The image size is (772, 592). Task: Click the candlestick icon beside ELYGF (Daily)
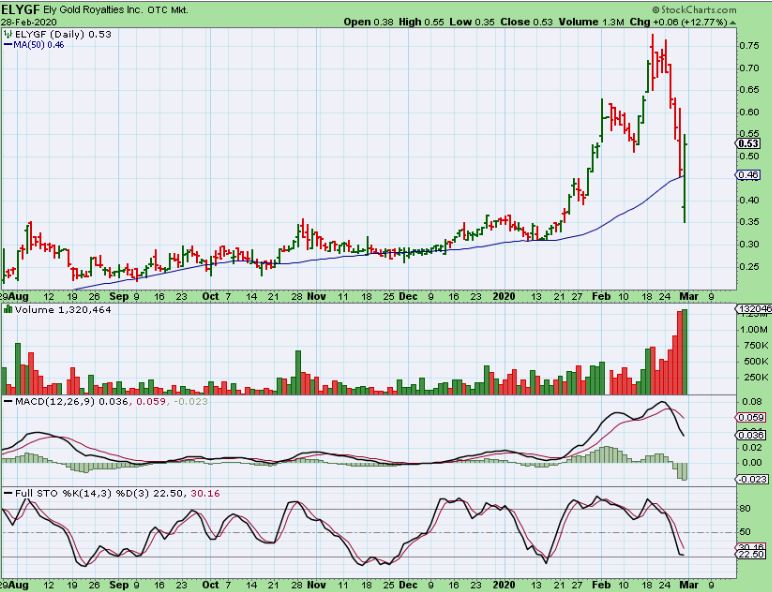pos(7,33)
